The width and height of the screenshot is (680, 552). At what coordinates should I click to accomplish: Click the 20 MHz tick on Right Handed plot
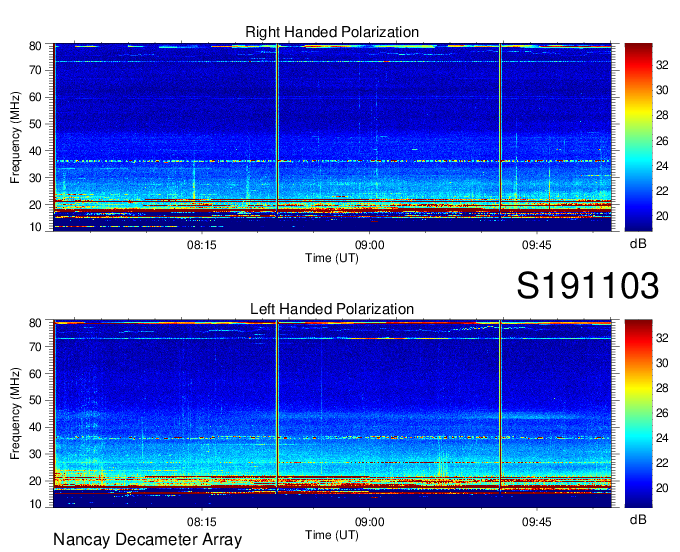pyautogui.click(x=35, y=205)
